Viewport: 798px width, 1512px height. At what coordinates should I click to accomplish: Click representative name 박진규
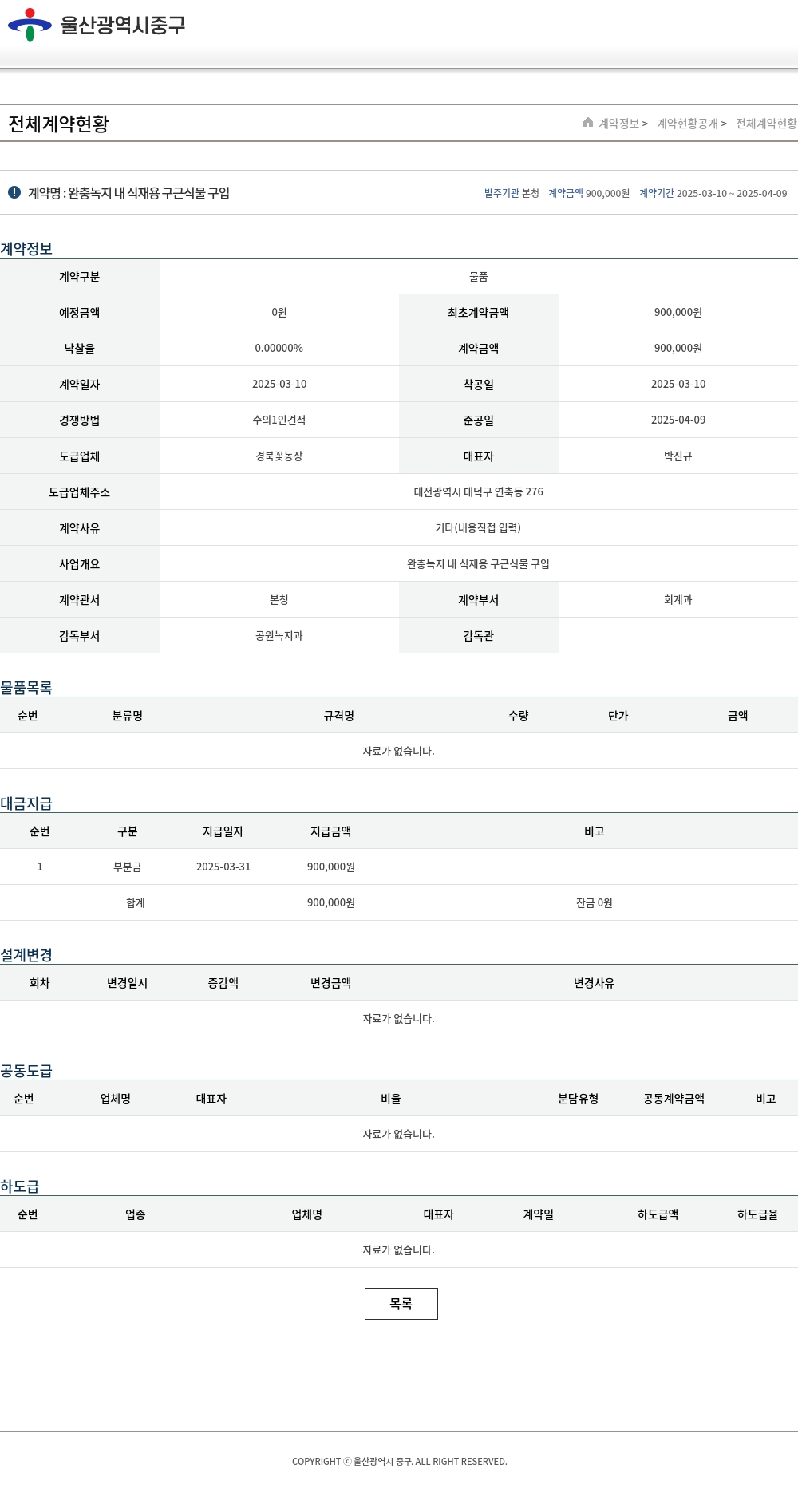pos(678,456)
